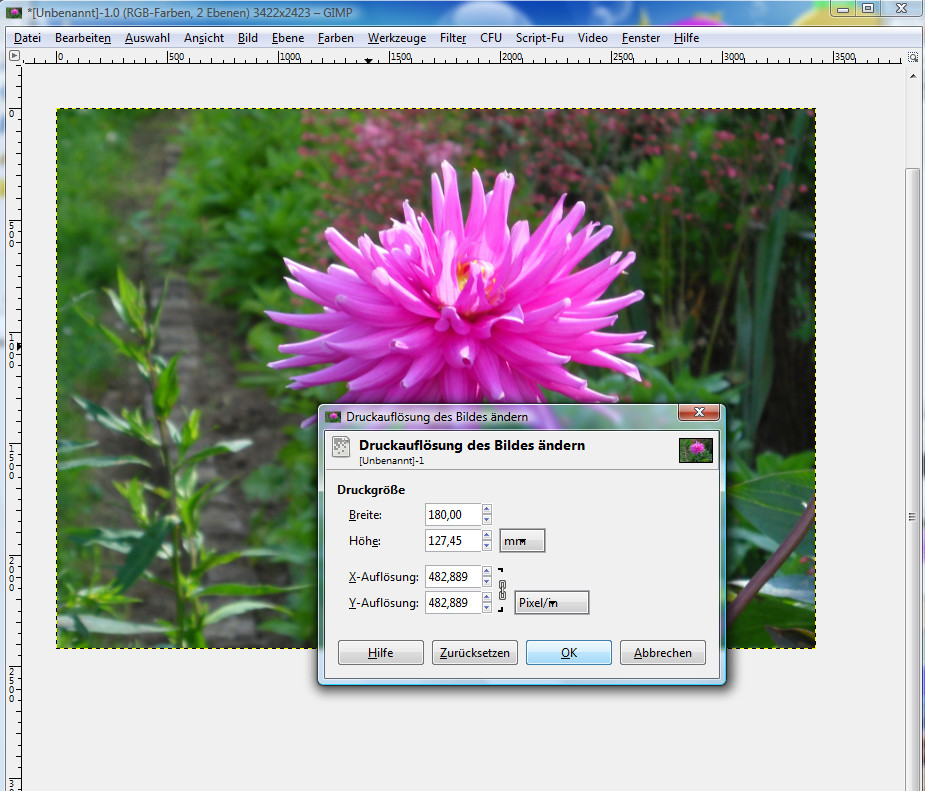Open the Filter menu

click(x=453, y=38)
